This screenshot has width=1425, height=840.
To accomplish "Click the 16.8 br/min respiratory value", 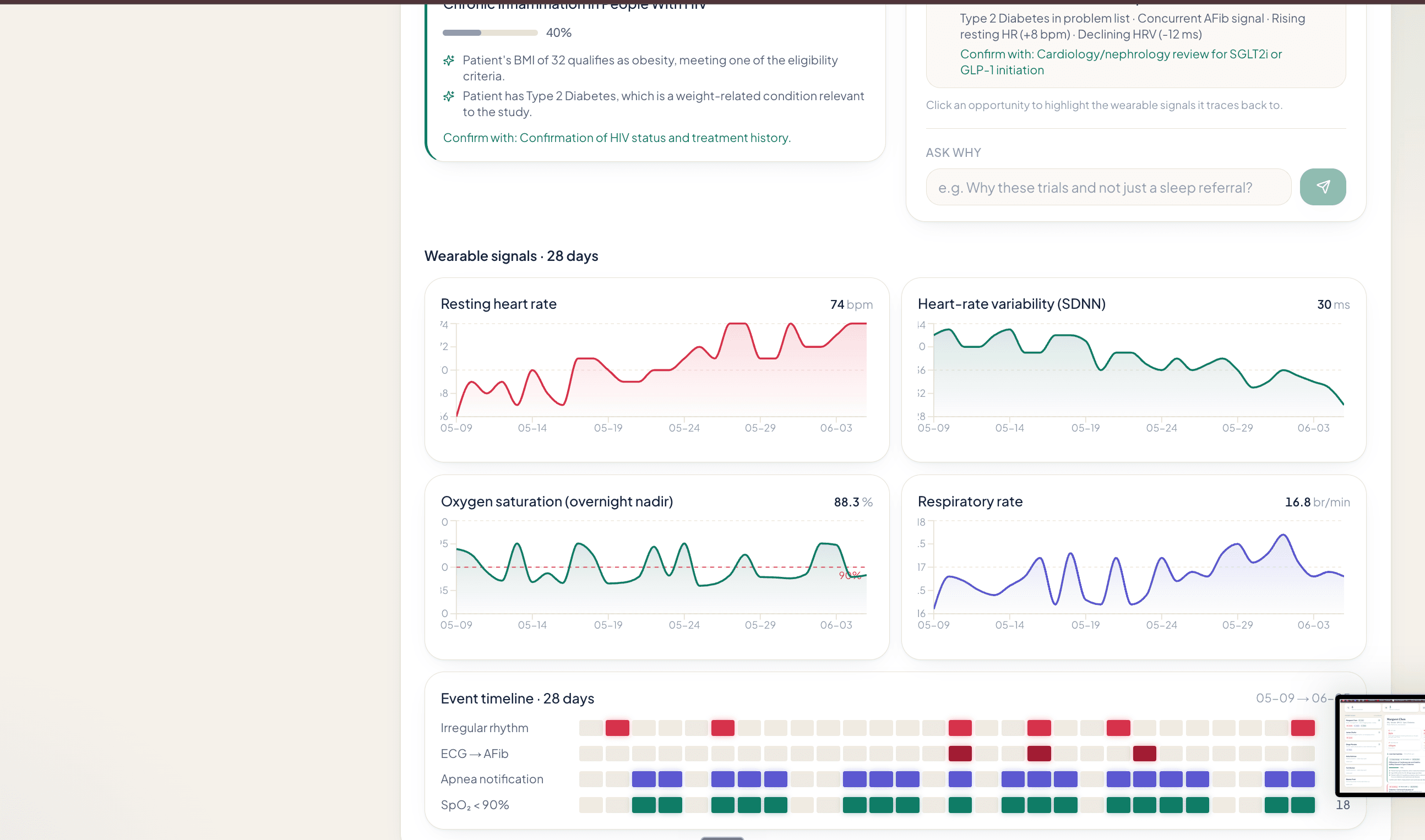I will click(x=1317, y=502).
